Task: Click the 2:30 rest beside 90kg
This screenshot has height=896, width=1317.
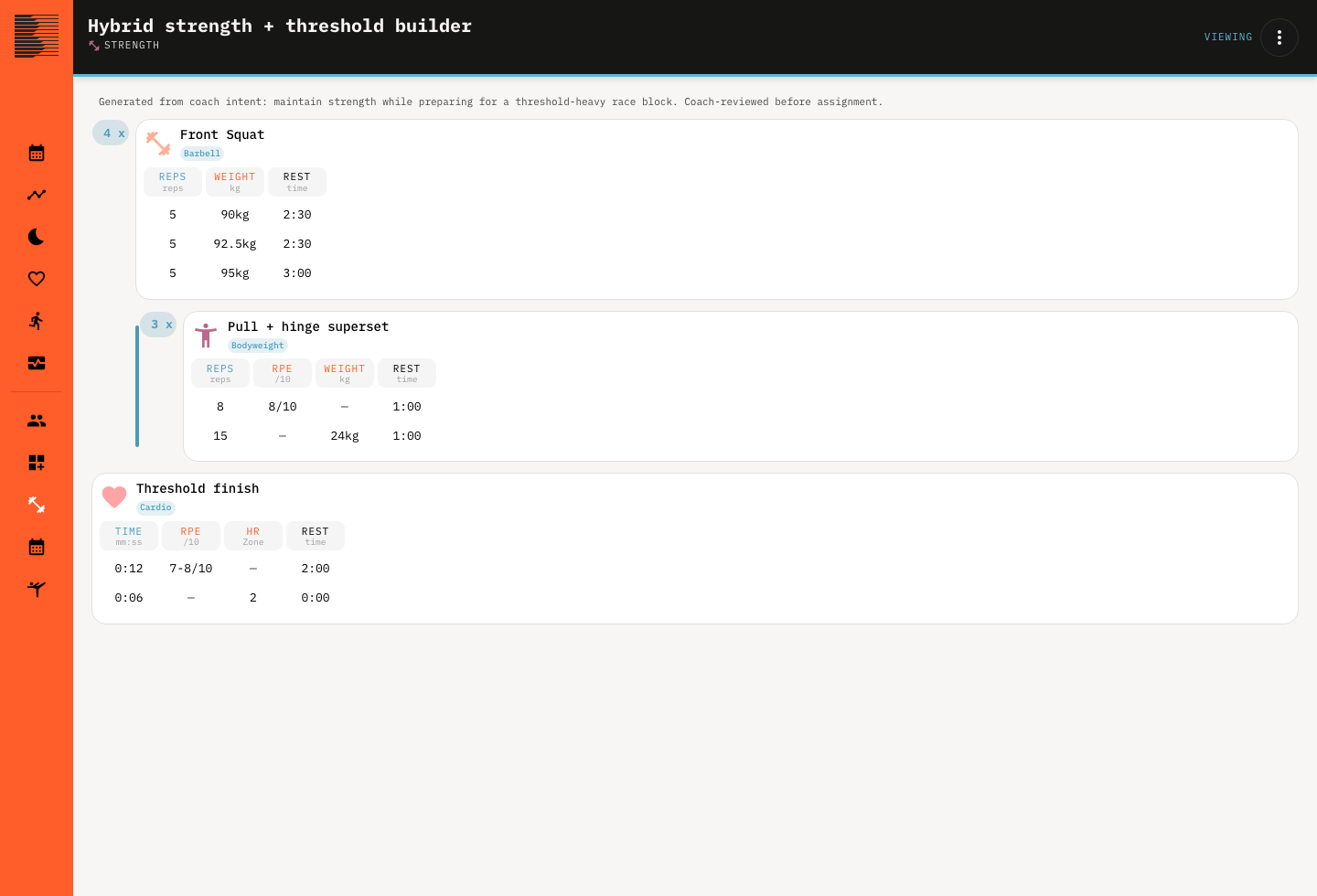Action: point(297,215)
